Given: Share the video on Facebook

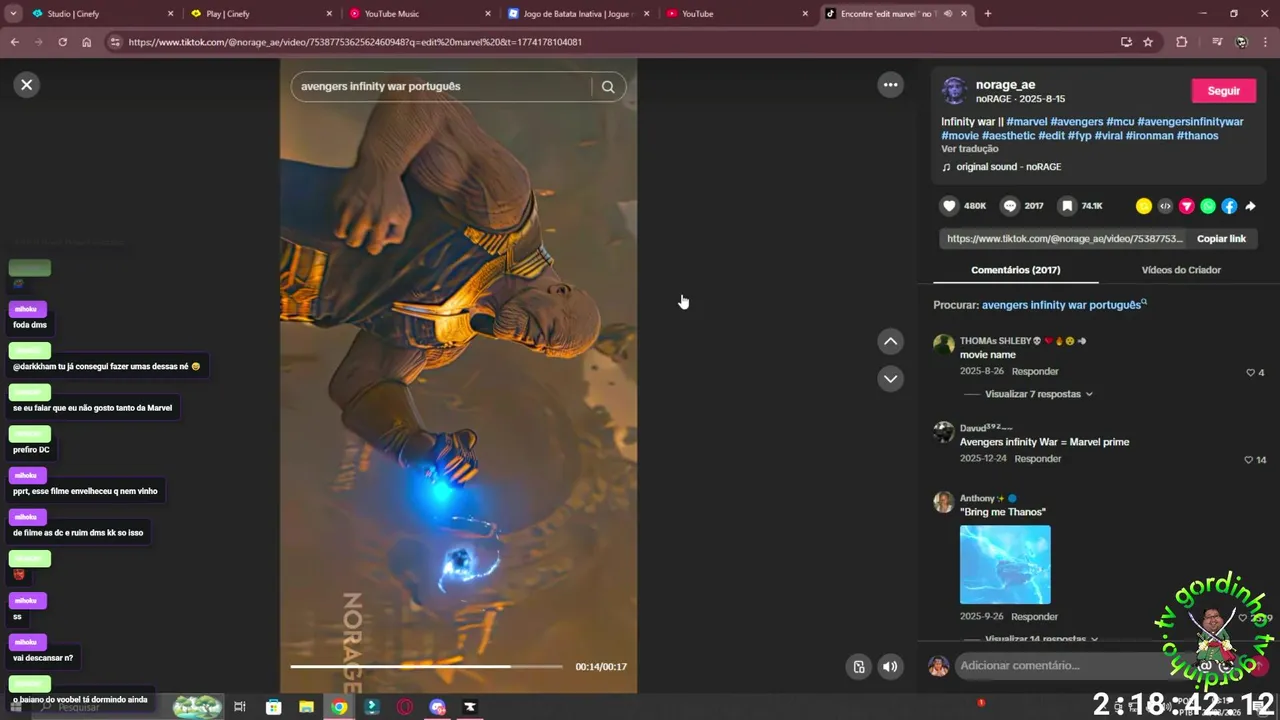Looking at the screenshot, I should pyautogui.click(x=1229, y=206).
